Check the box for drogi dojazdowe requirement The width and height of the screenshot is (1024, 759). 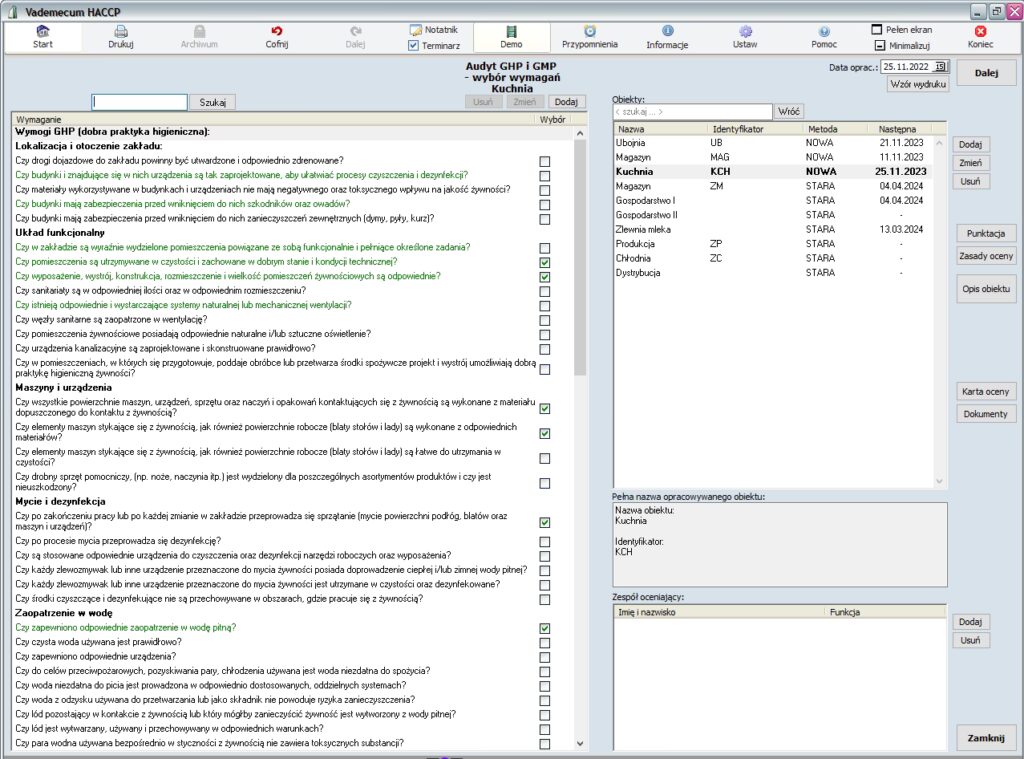coord(545,161)
